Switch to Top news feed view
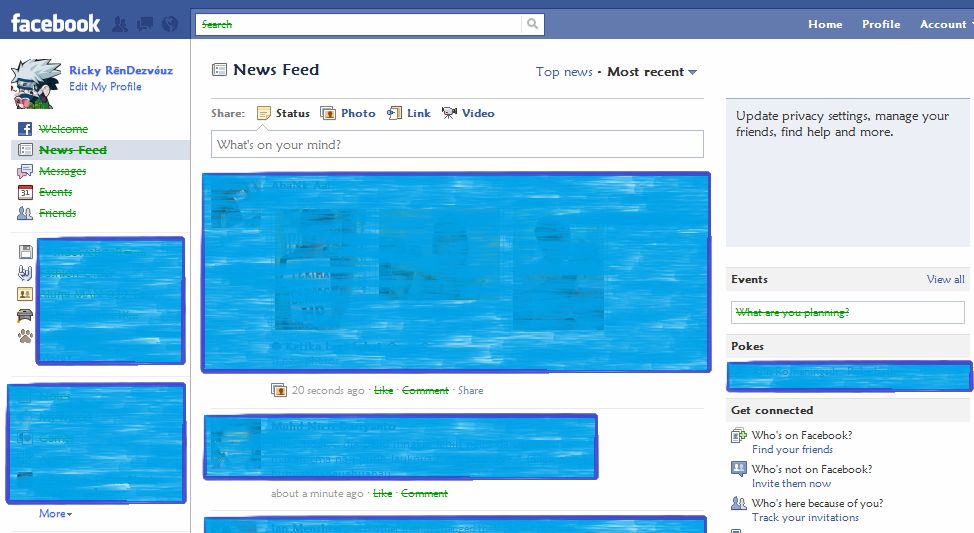Image resolution: width=974 pixels, height=533 pixels. [x=564, y=72]
